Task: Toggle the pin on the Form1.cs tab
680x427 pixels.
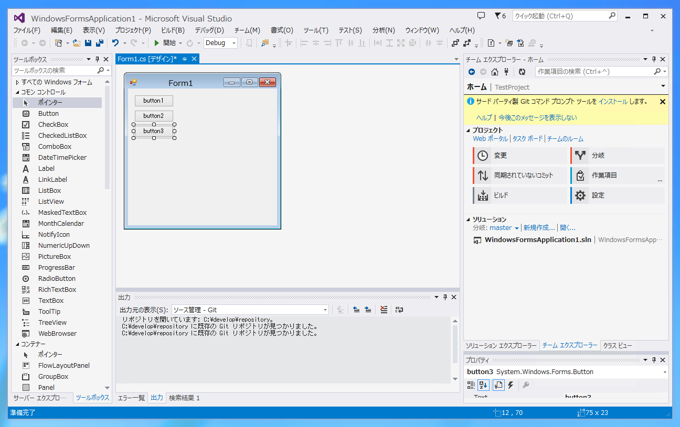Action: 185,59
